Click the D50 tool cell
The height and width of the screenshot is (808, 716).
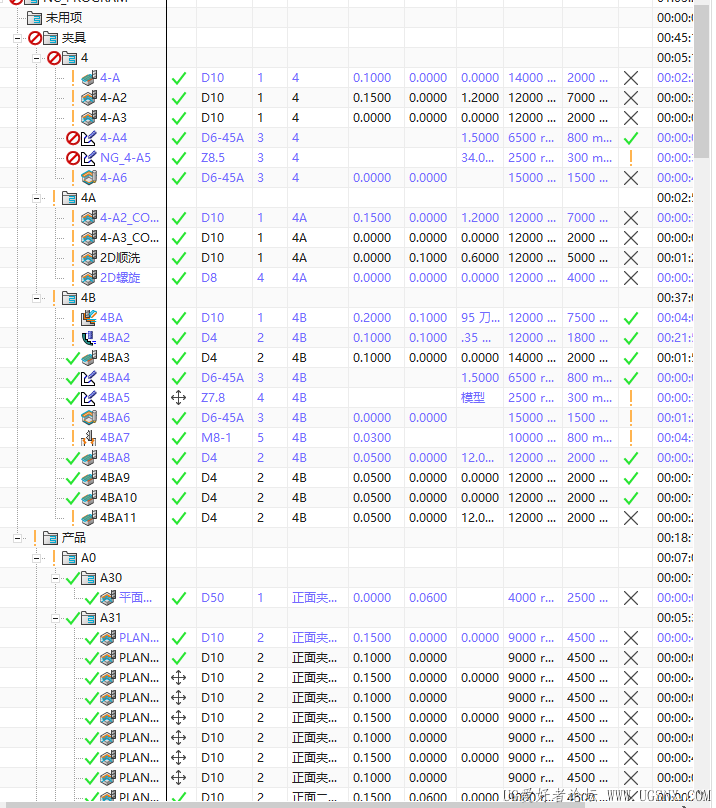point(212,598)
